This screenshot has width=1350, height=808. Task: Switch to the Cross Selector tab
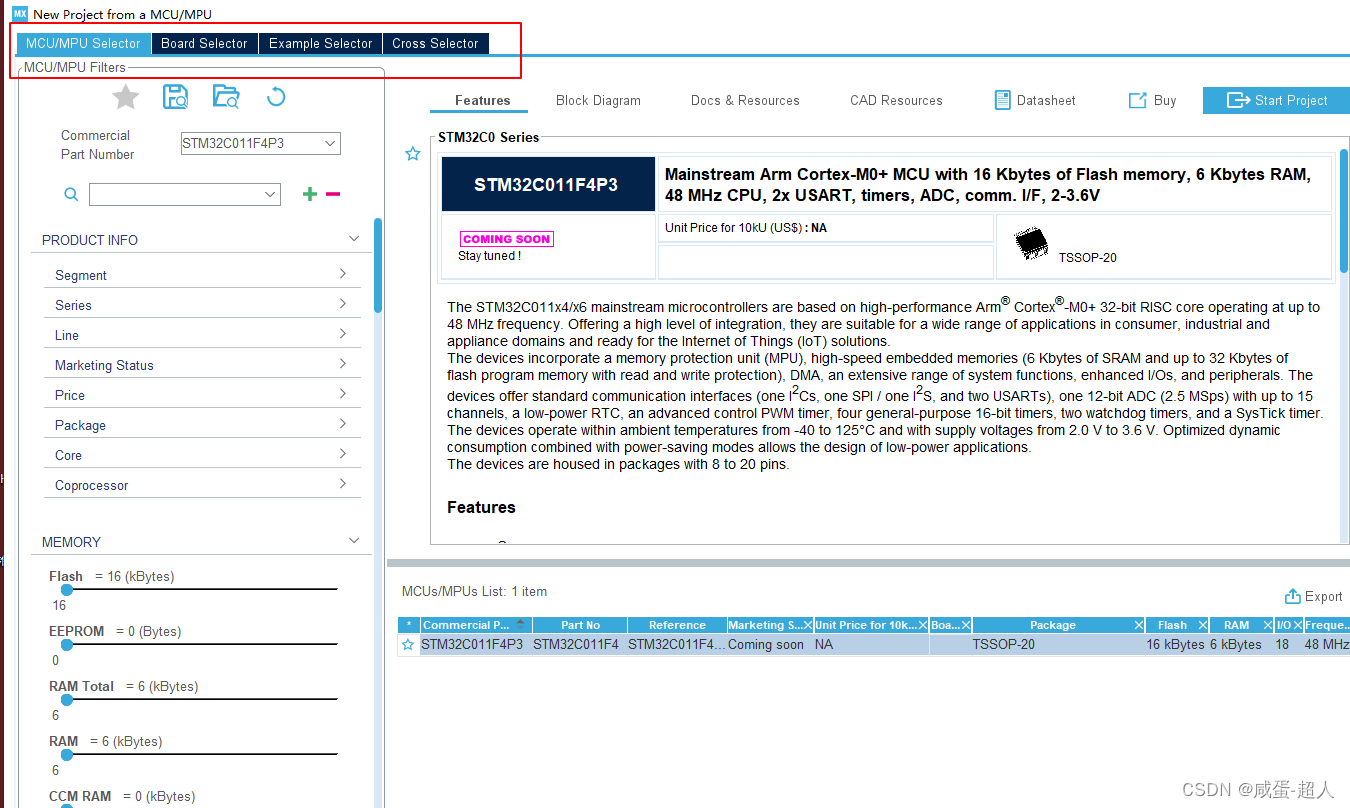pyautogui.click(x=435, y=43)
